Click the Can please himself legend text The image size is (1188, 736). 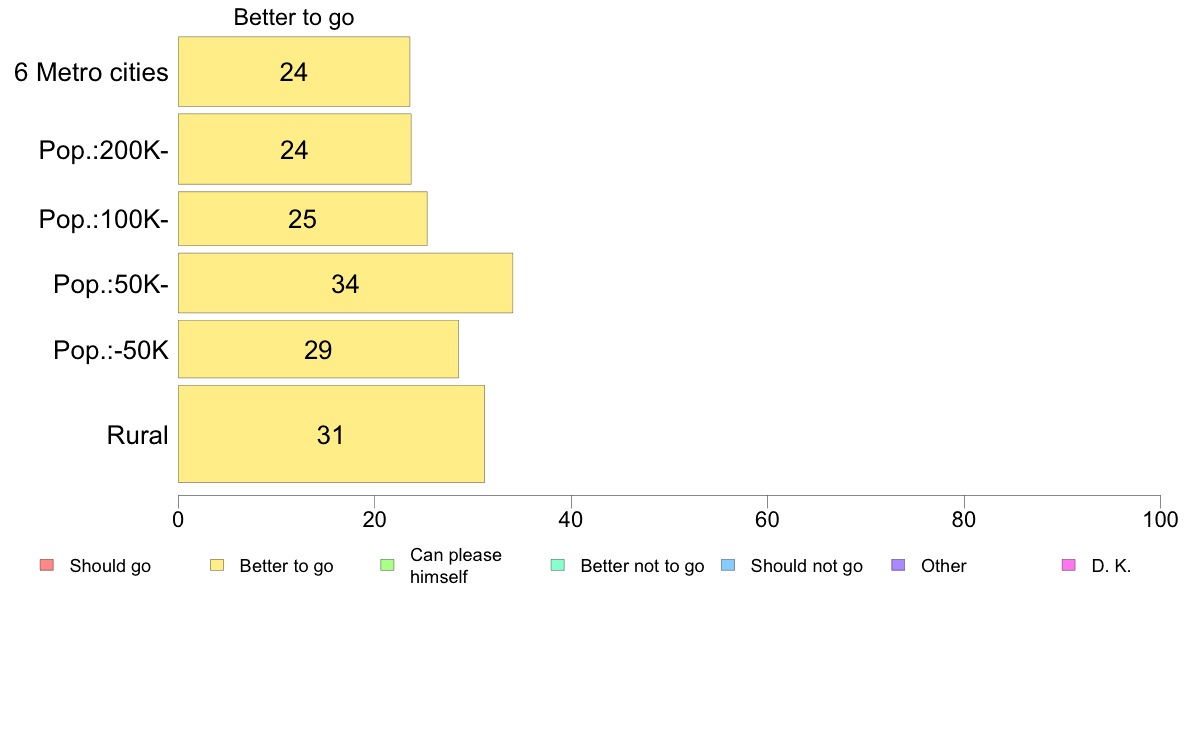pyautogui.click(x=455, y=566)
